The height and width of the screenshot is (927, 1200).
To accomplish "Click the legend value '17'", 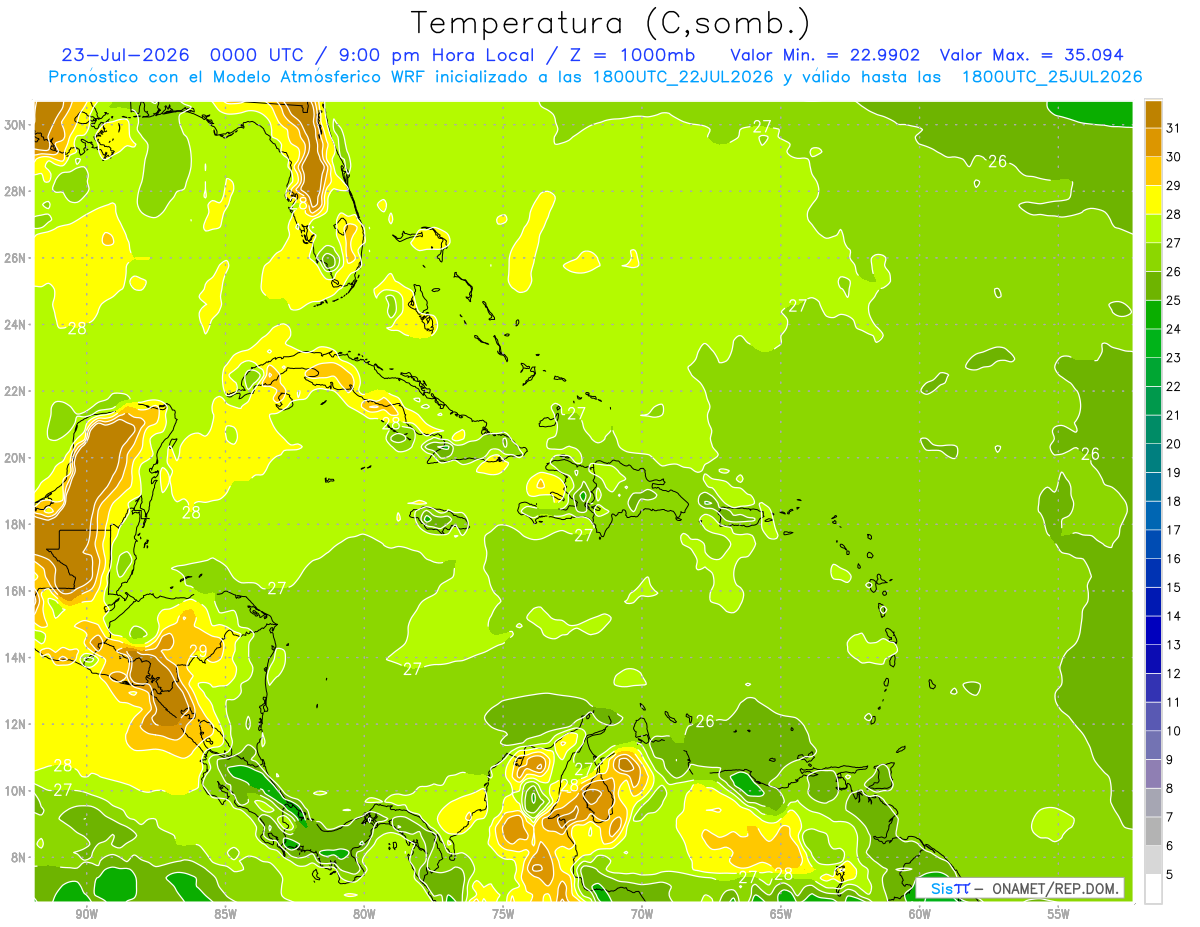I will tap(1174, 530).
